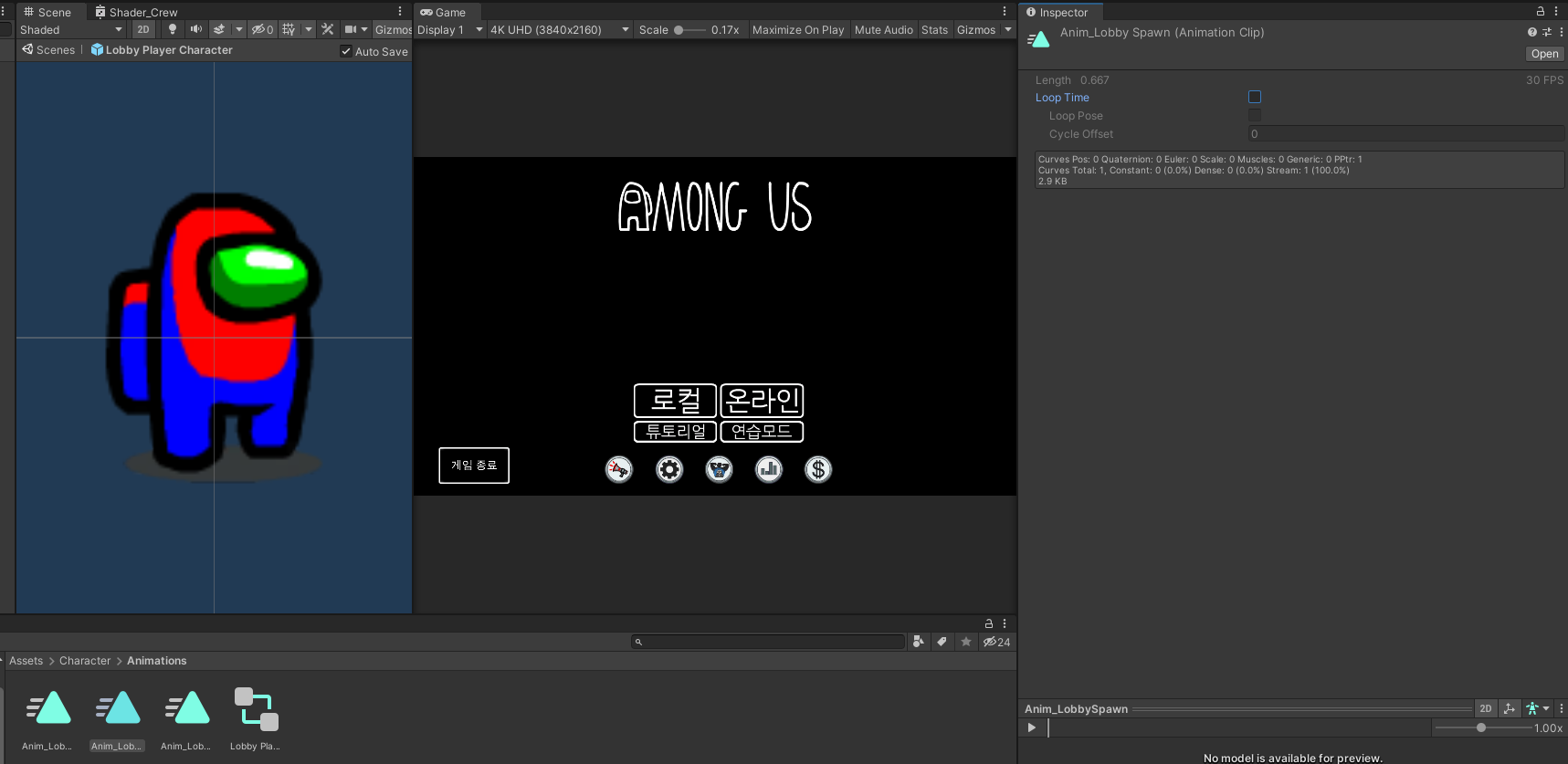This screenshot has width=1568, height=764.
Task: Toggle hidden objects visibility count icon
Action: (x=263, y=29)
